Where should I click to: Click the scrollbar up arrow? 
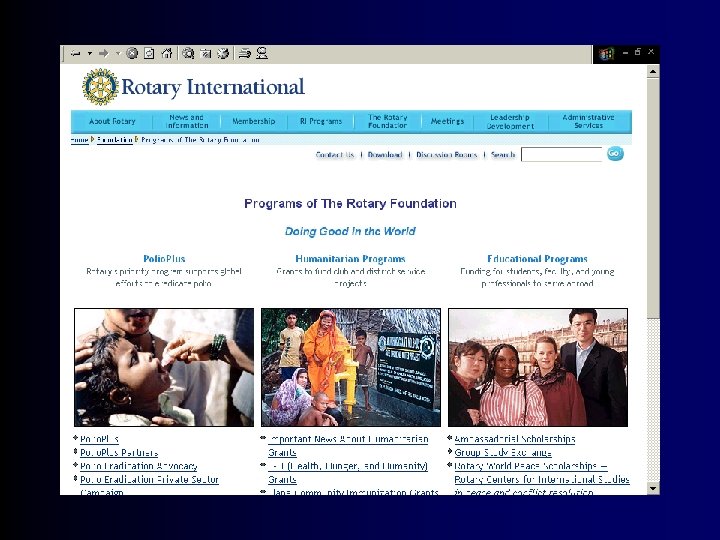(x=653, y=71)
